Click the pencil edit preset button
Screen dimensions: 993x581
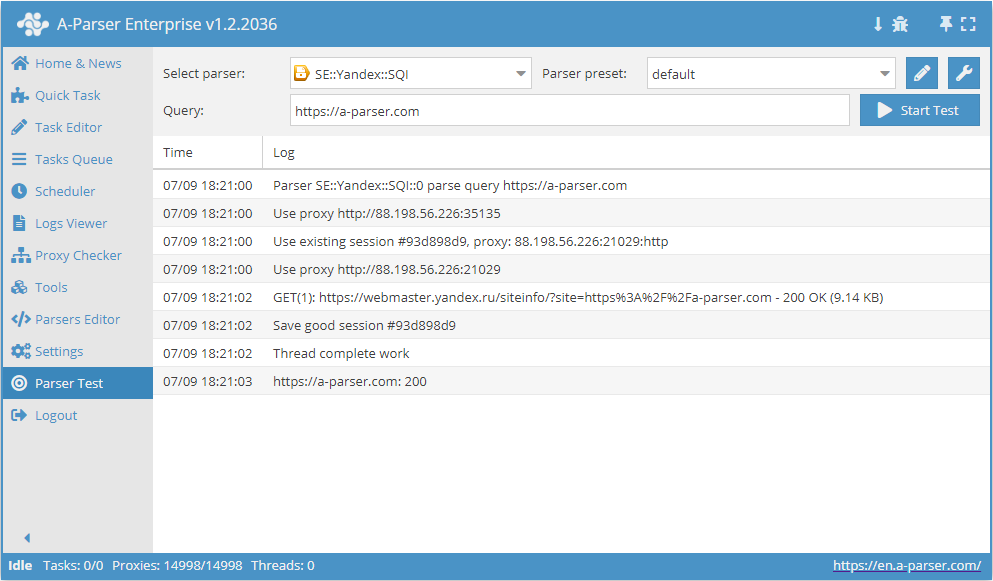tap(922, 73)
